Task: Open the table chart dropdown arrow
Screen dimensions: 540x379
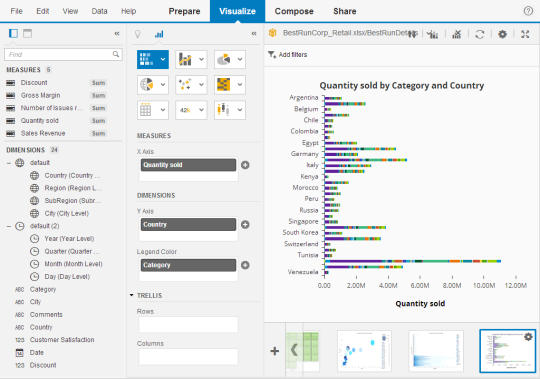Action: (x=163, y=110)
